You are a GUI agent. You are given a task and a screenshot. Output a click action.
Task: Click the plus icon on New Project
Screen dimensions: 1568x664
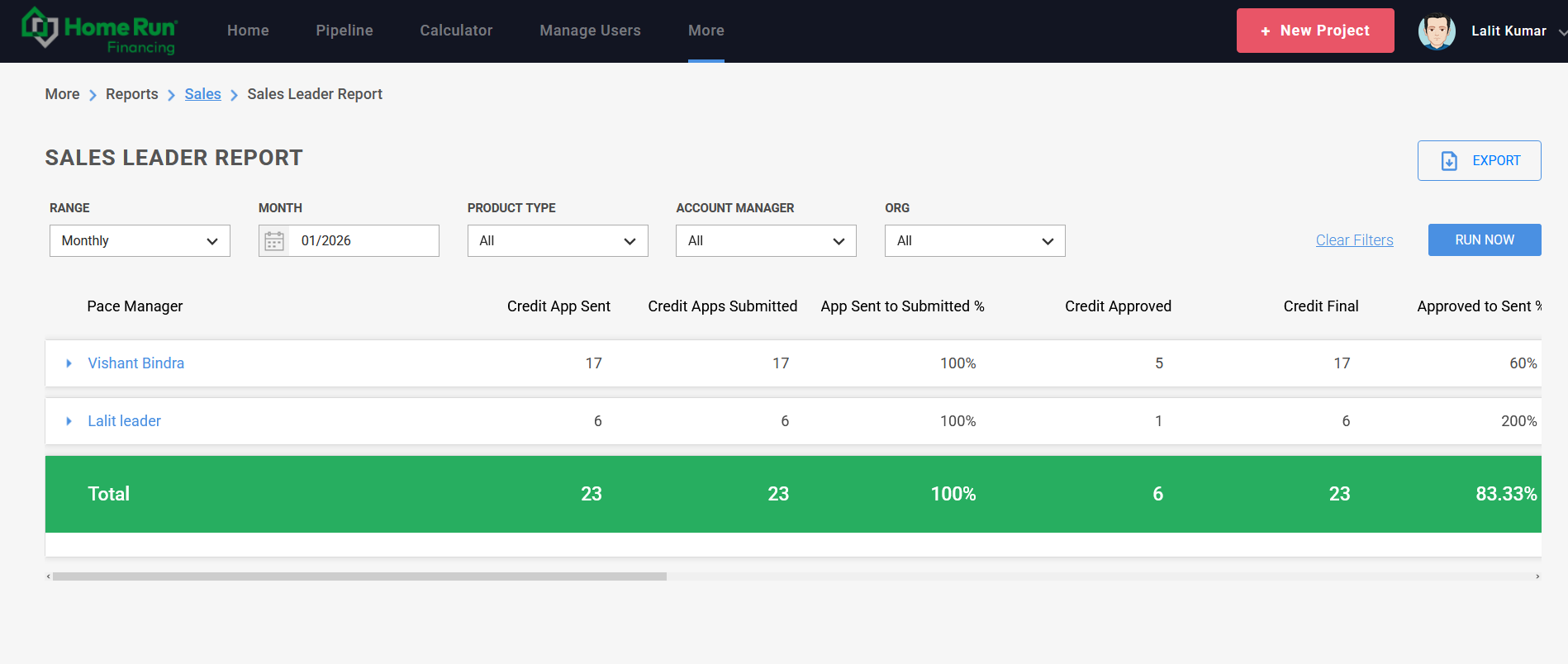[x=1265, y=31]
